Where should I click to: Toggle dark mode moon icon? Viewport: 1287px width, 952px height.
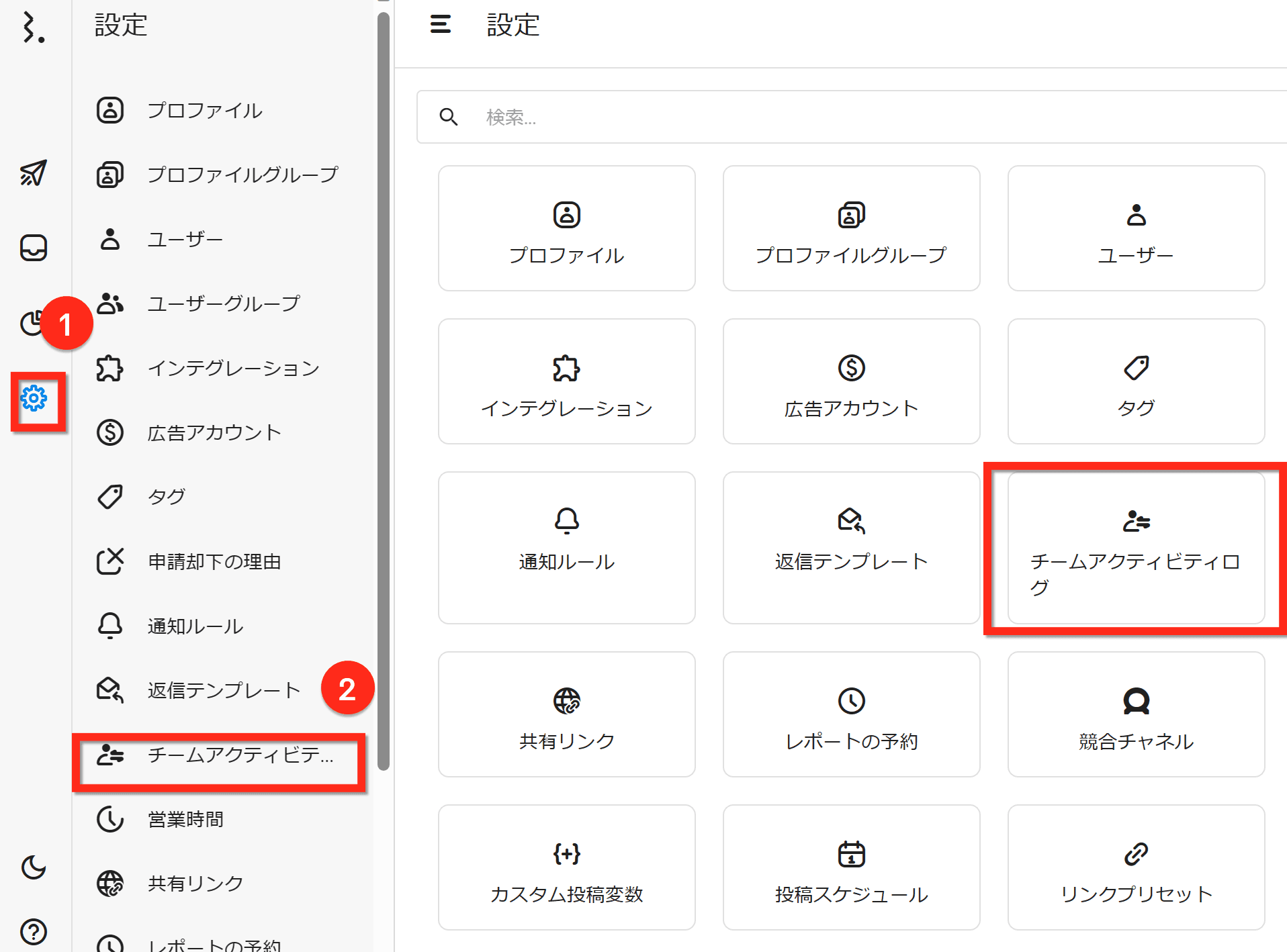34,867
